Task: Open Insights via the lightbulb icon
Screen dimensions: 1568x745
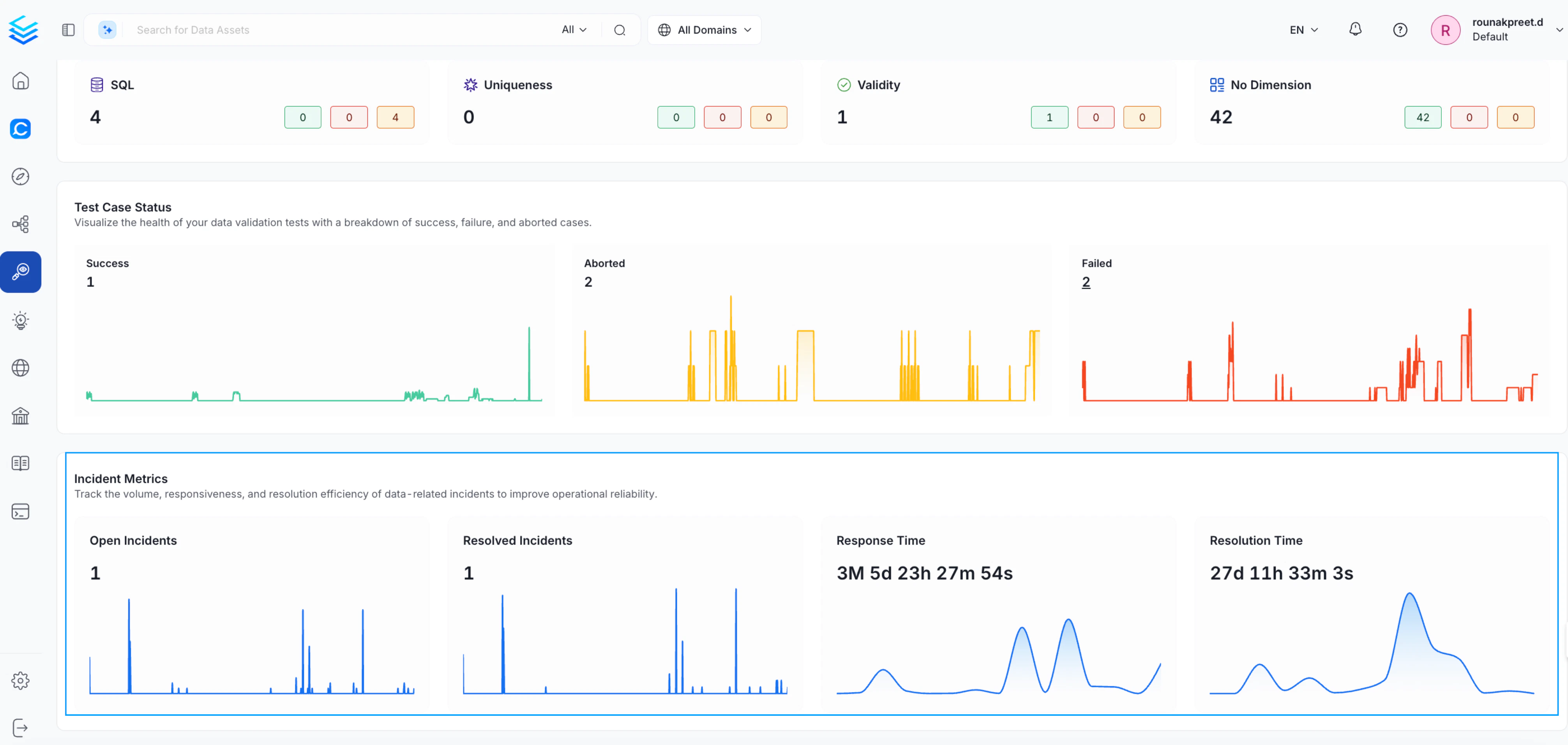Action: [21, 320]
